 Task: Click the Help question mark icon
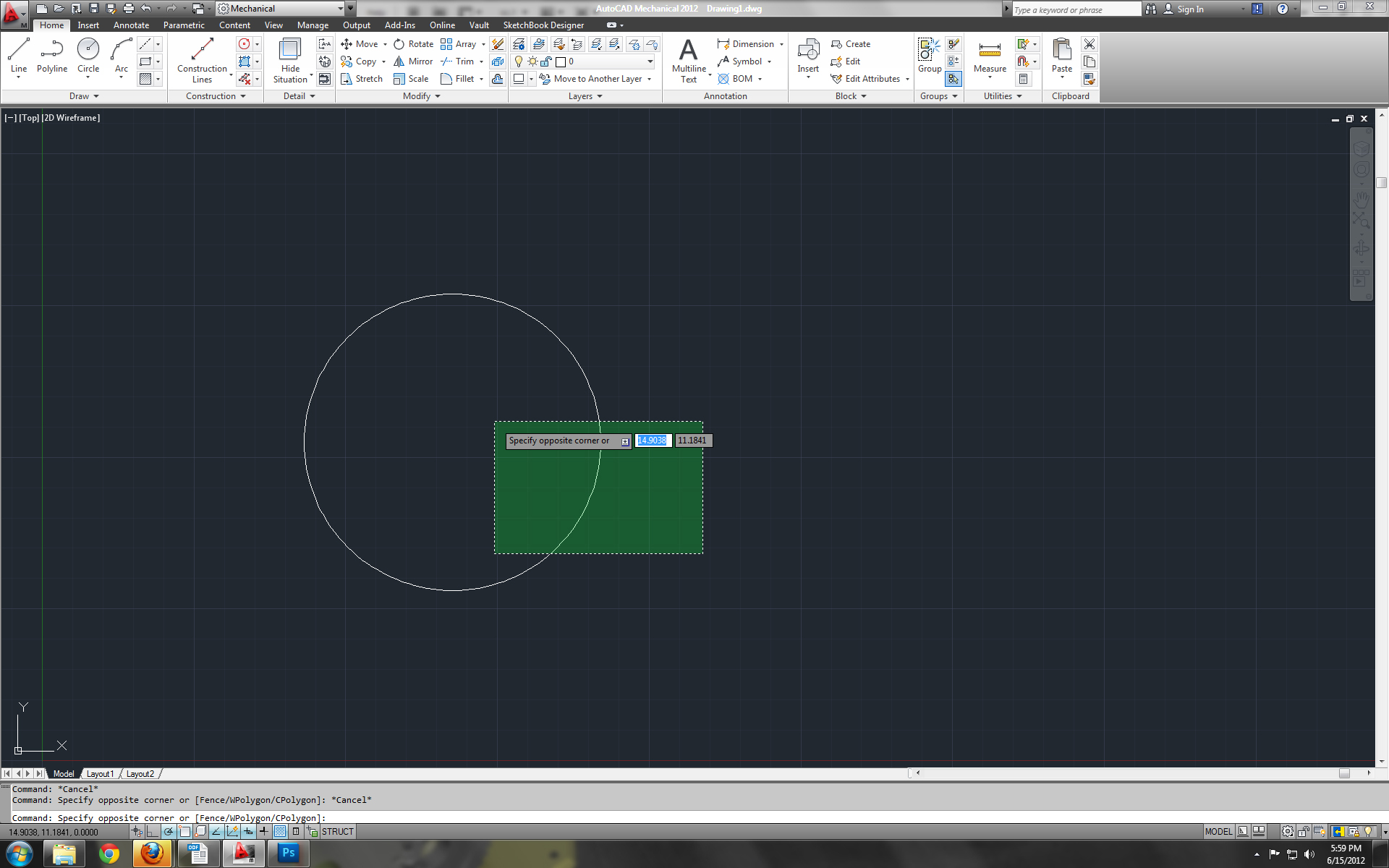(x=1282, y=9)
